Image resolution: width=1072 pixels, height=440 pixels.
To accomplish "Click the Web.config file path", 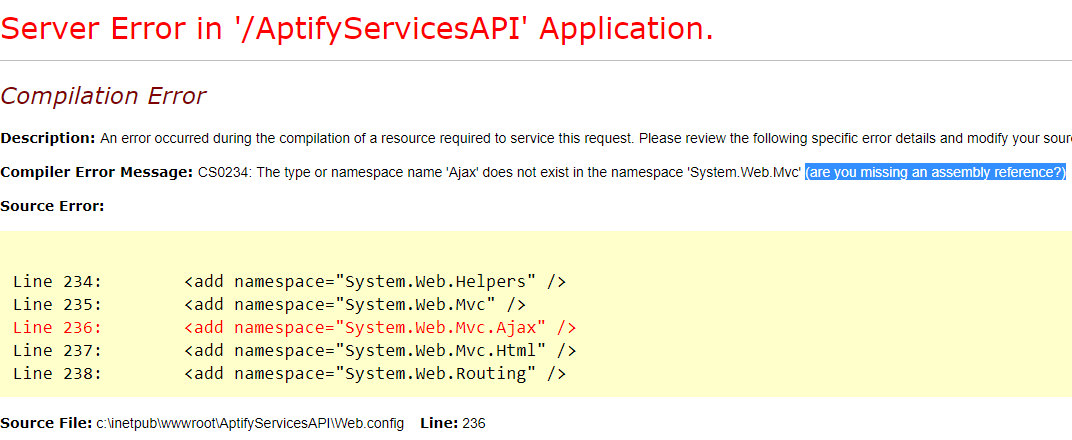I will click(250, 423).
